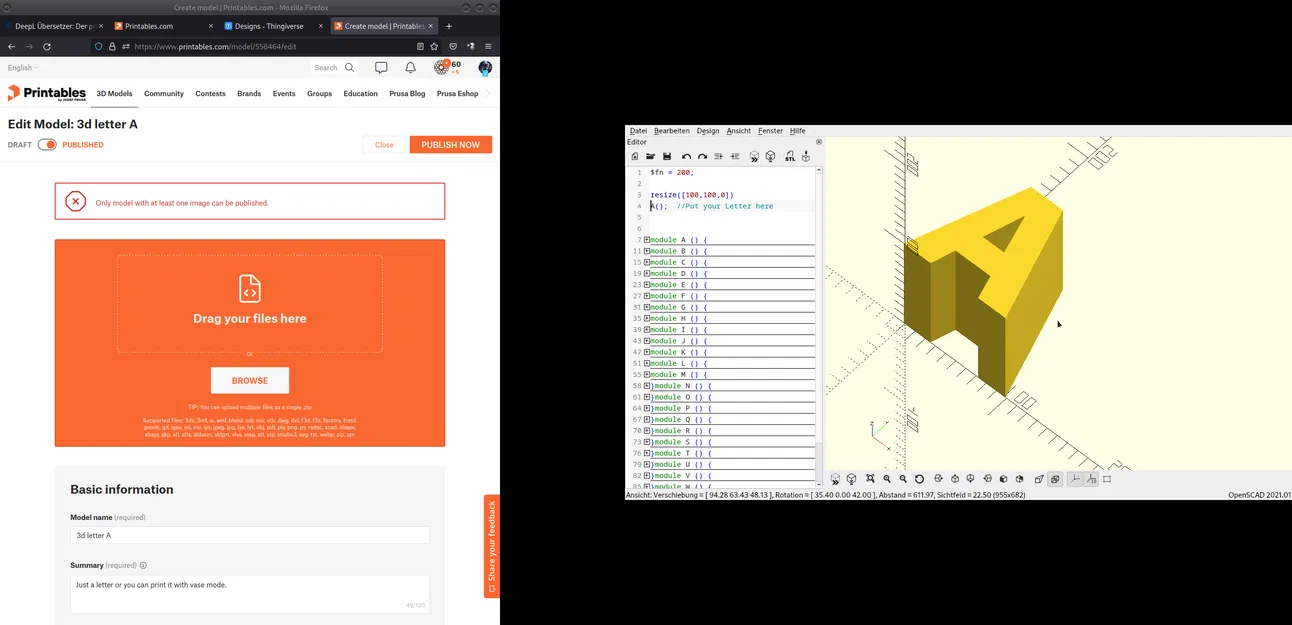Image resolution: width=1292 pixels, height=625 pixels.
Task: Switch the model draft state to published
Action: pyautogui.click(x=48, y=145)
